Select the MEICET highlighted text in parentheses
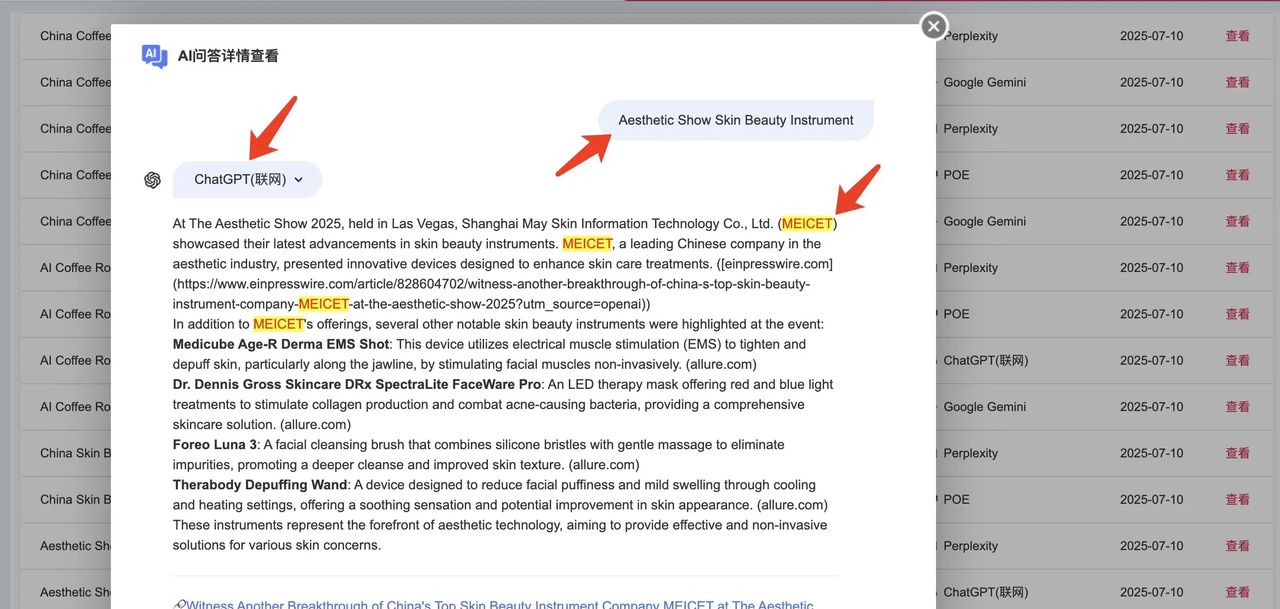This screenshot has height=609, width=1280. pos(806,224)
